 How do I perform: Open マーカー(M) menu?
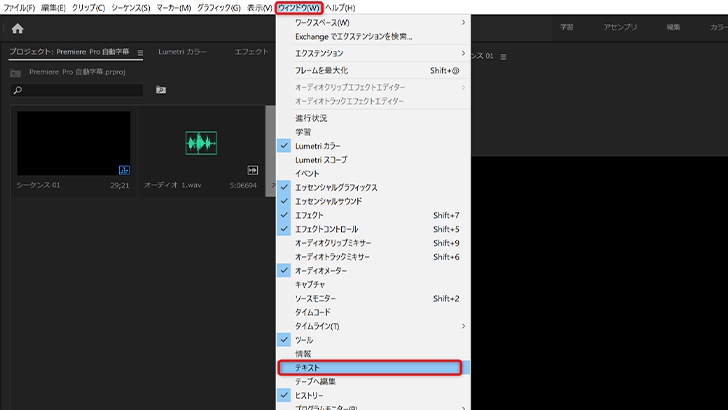tap(174, 8)
